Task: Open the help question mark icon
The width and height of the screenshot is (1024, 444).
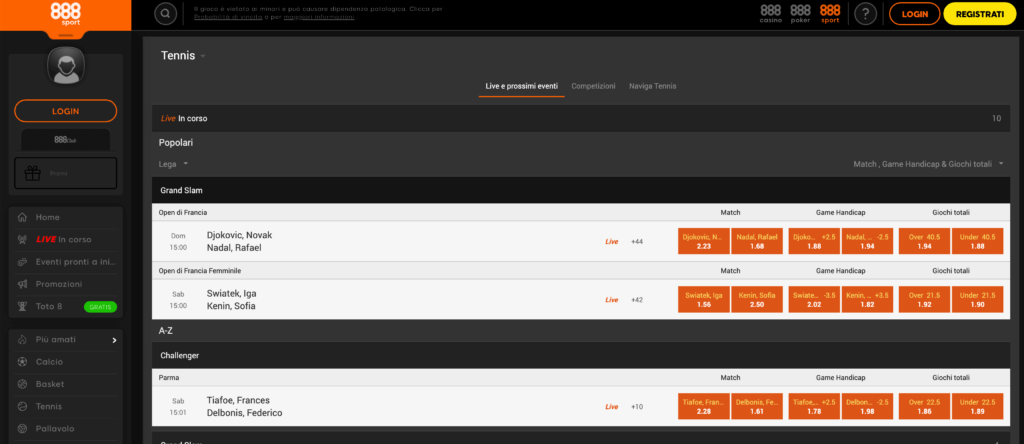Action: point(865,13)
